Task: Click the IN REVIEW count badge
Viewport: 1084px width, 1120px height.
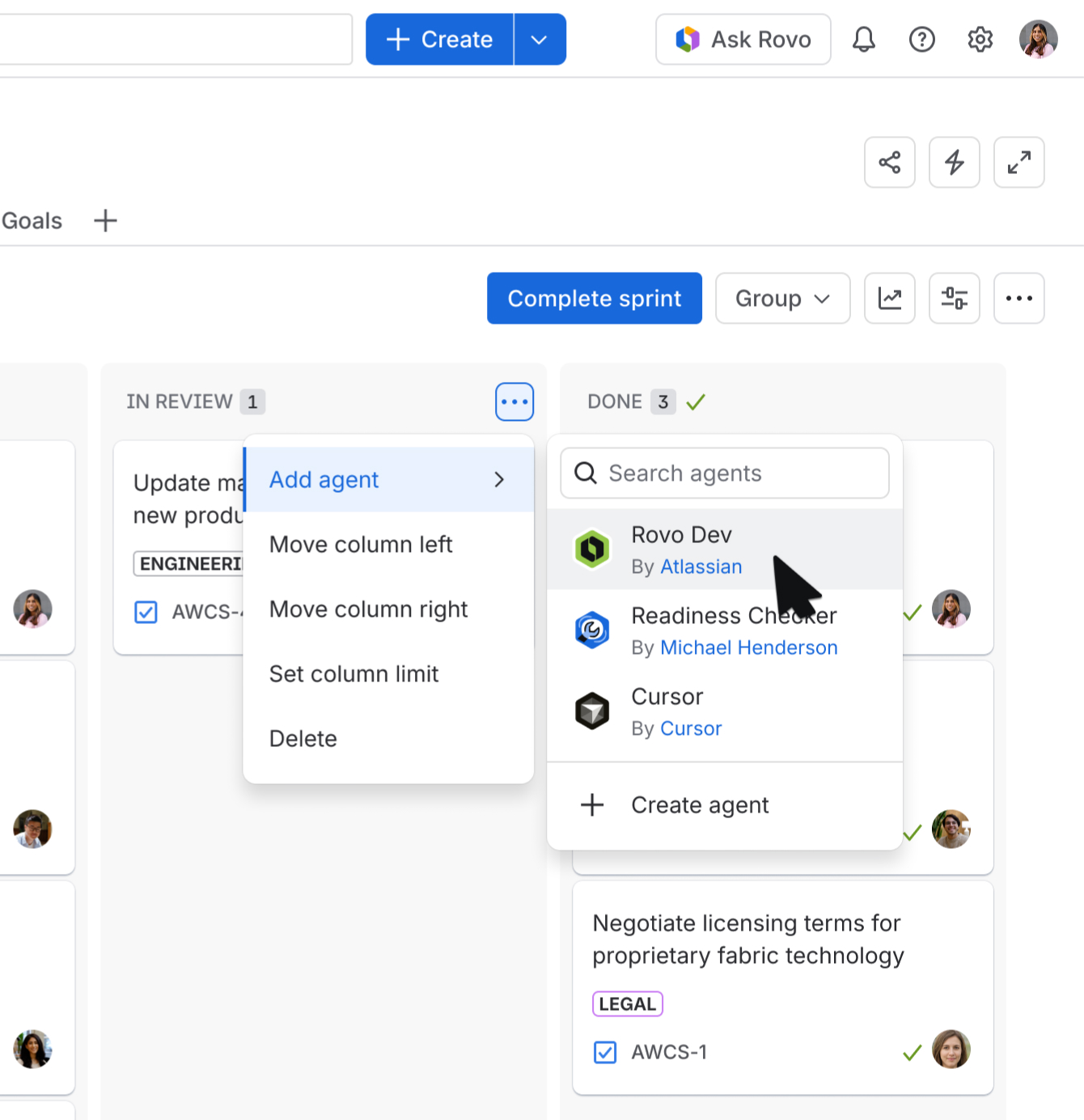Action: tap(252, 401)
